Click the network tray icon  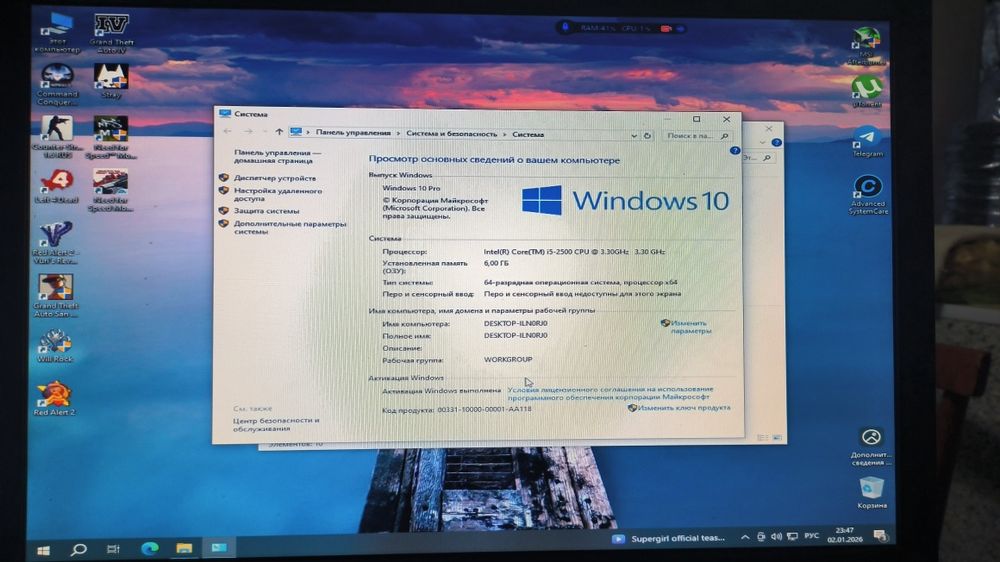coord(792,536)
